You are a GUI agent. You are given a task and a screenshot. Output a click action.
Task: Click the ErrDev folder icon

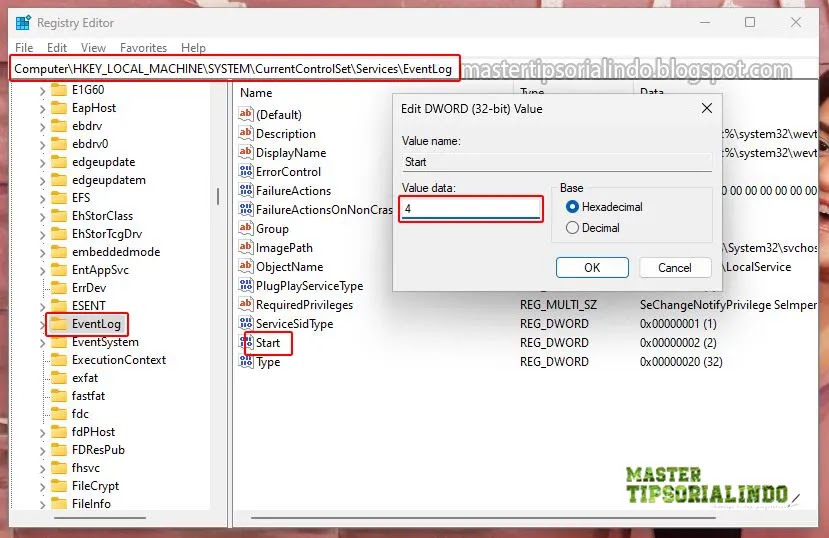pyautogui.click(x=59, y=287)
